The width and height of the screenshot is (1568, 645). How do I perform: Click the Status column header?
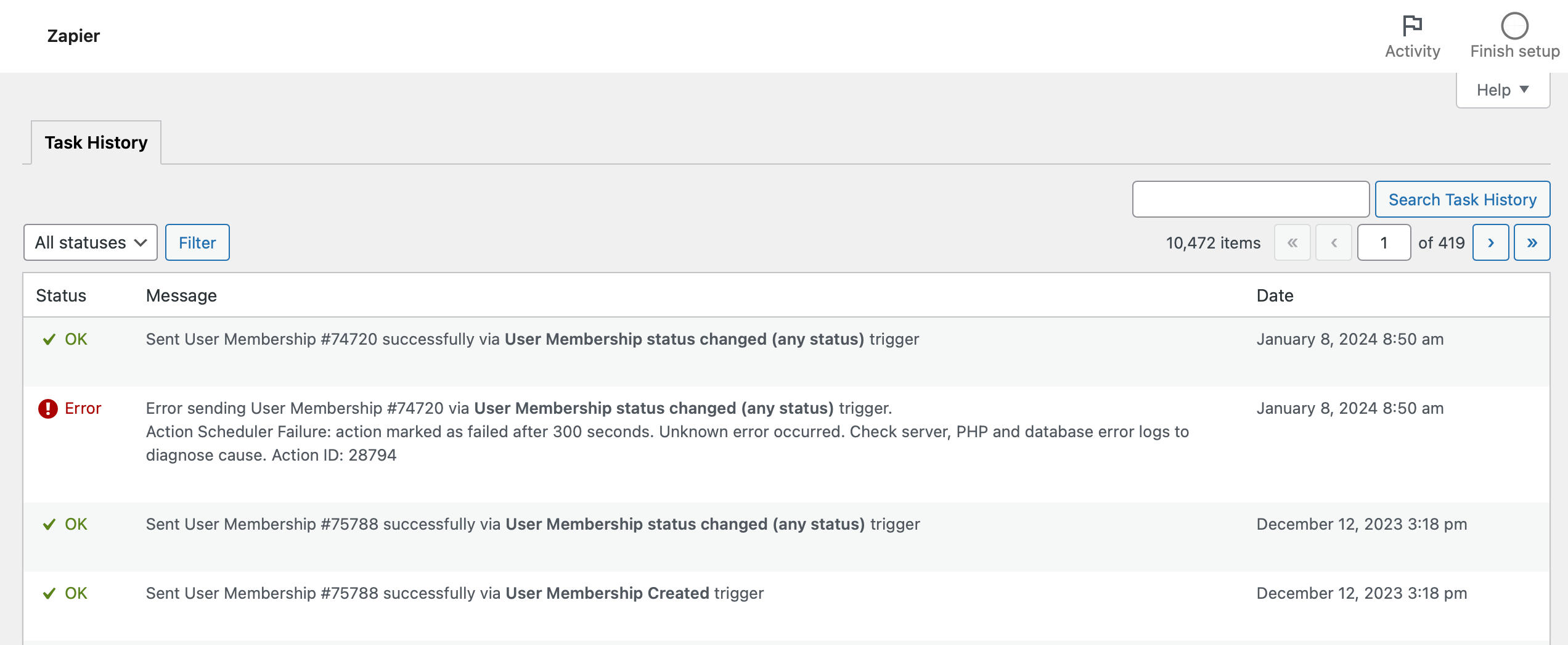61,295
